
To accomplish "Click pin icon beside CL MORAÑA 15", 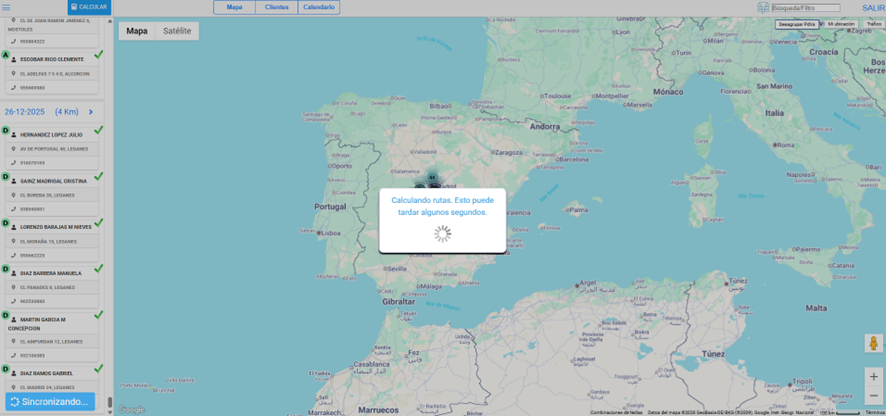I will pyautogui.click(x=14, y=241).
